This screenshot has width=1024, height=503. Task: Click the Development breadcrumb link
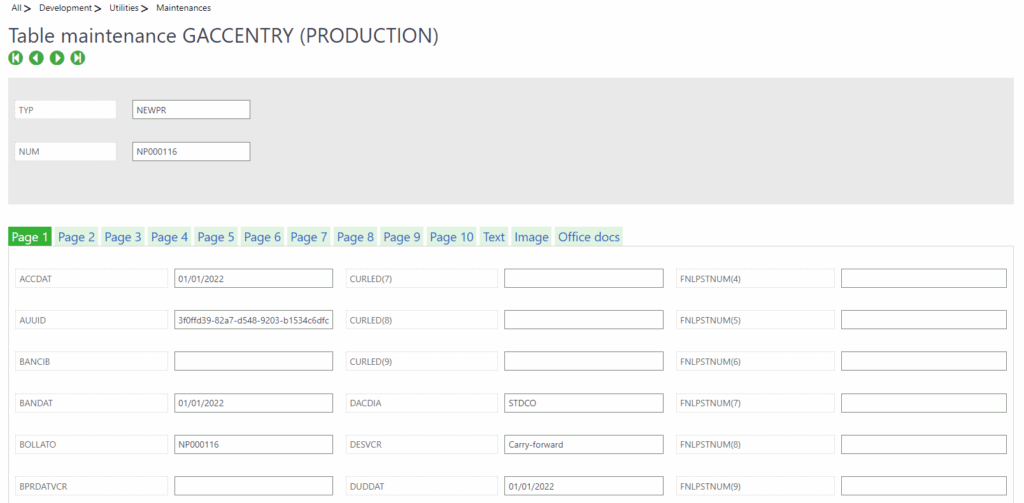[65, 8]
